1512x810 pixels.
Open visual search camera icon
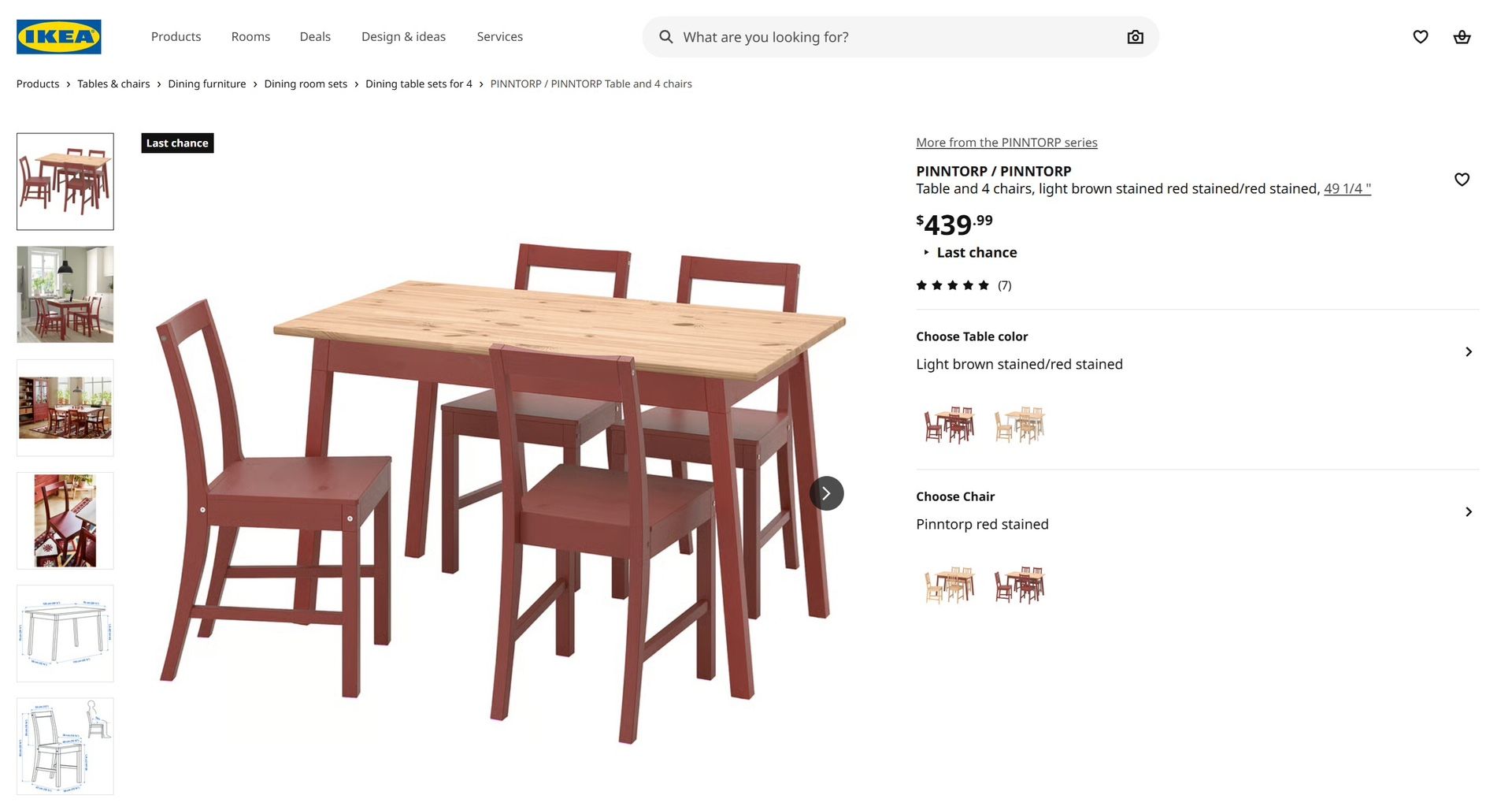coord(1135,37)
